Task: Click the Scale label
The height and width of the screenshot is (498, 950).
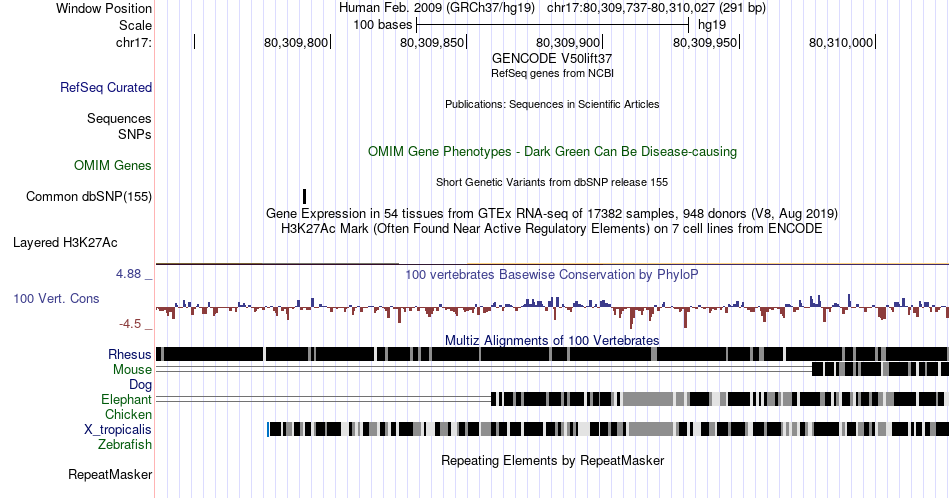Action: coord(136,25)
